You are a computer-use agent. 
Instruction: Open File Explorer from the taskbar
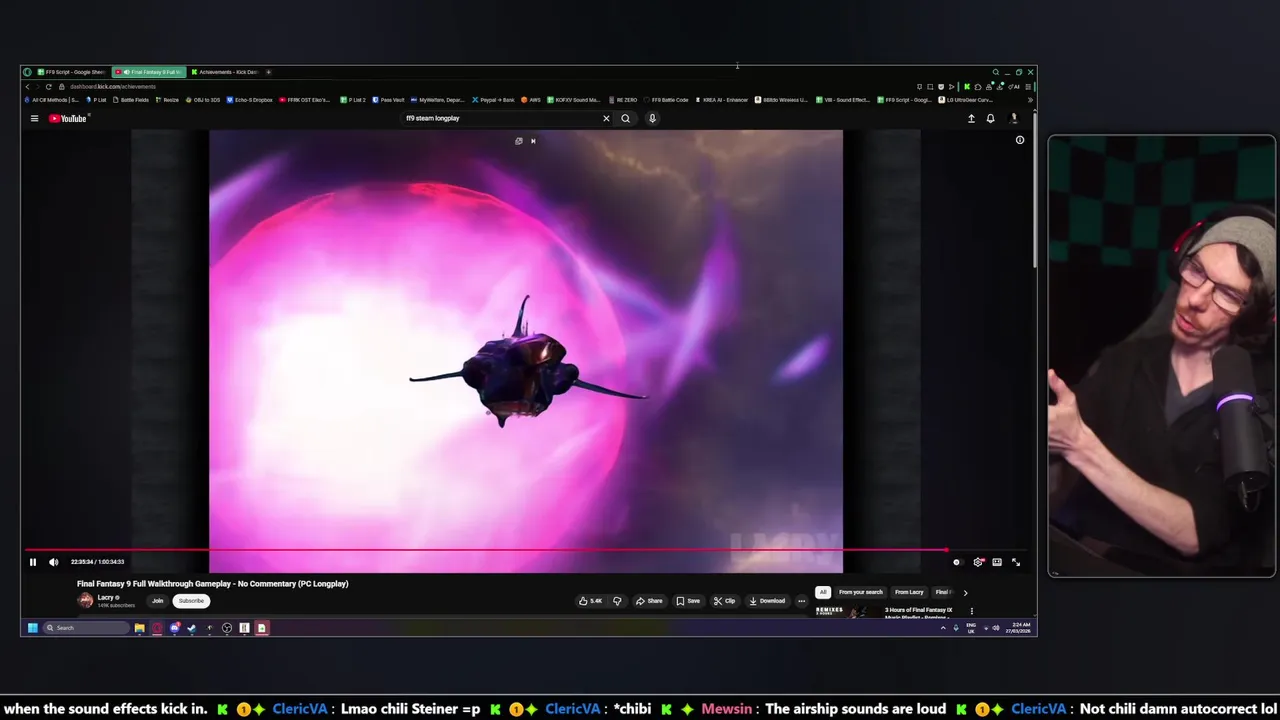pyautogui.click(x=140, y=628)
